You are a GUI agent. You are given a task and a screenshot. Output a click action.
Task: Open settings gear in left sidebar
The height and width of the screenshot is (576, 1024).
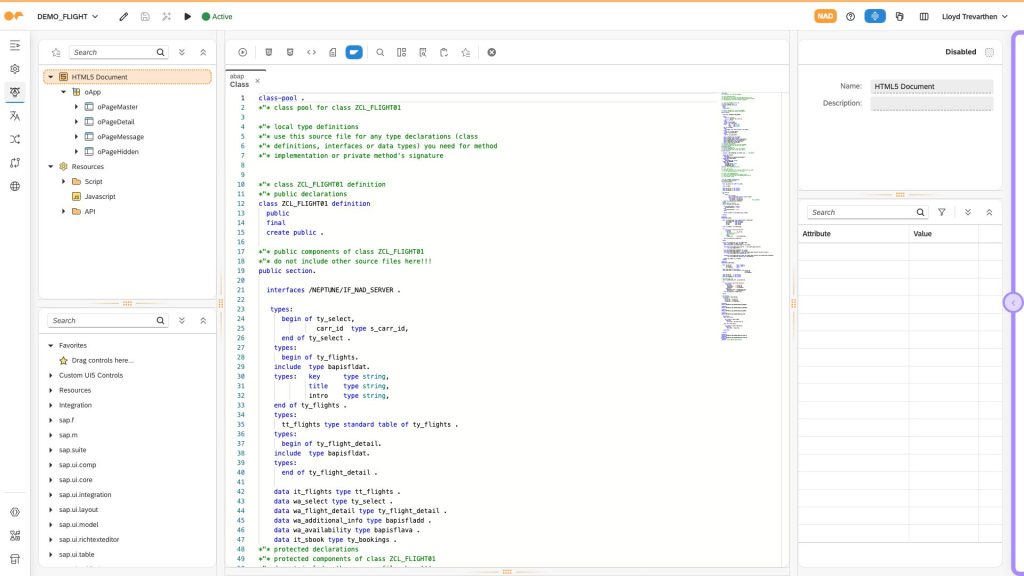point(15,69)
